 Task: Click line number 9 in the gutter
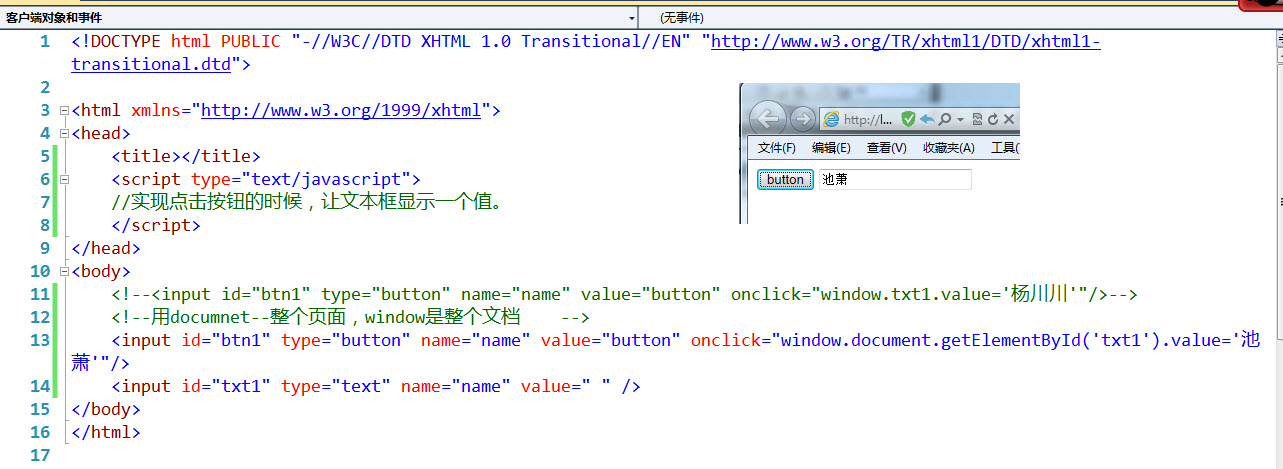coord(44,248)
